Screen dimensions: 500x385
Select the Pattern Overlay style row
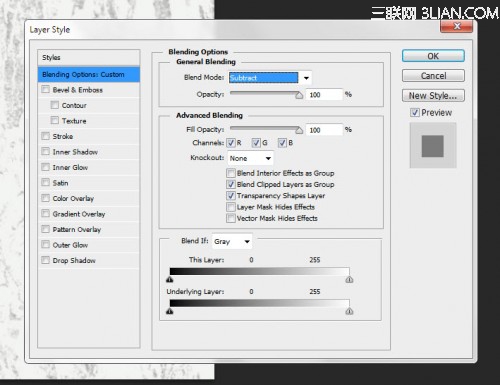point(89,229)
